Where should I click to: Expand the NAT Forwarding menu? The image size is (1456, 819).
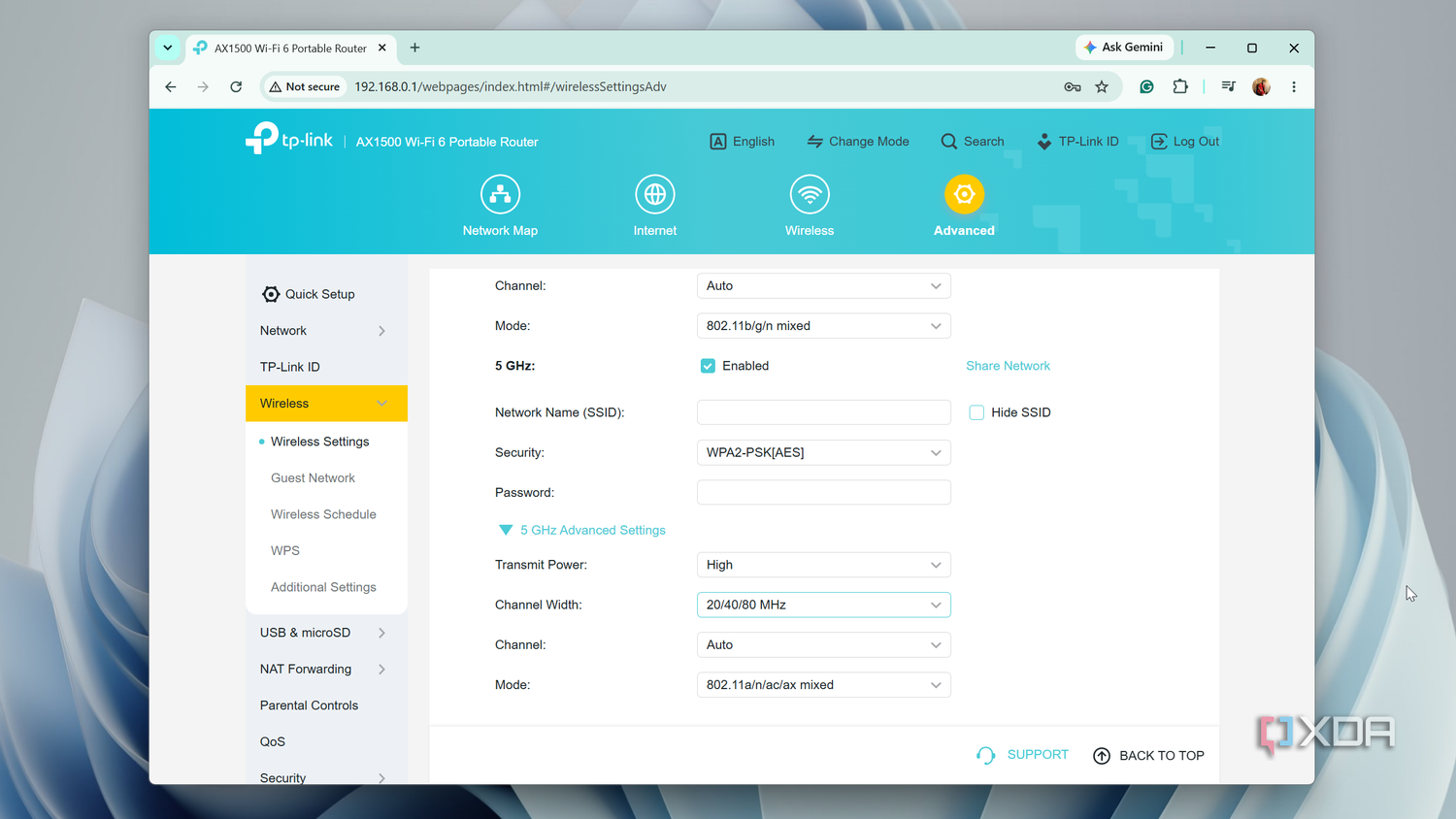(326, 670)
